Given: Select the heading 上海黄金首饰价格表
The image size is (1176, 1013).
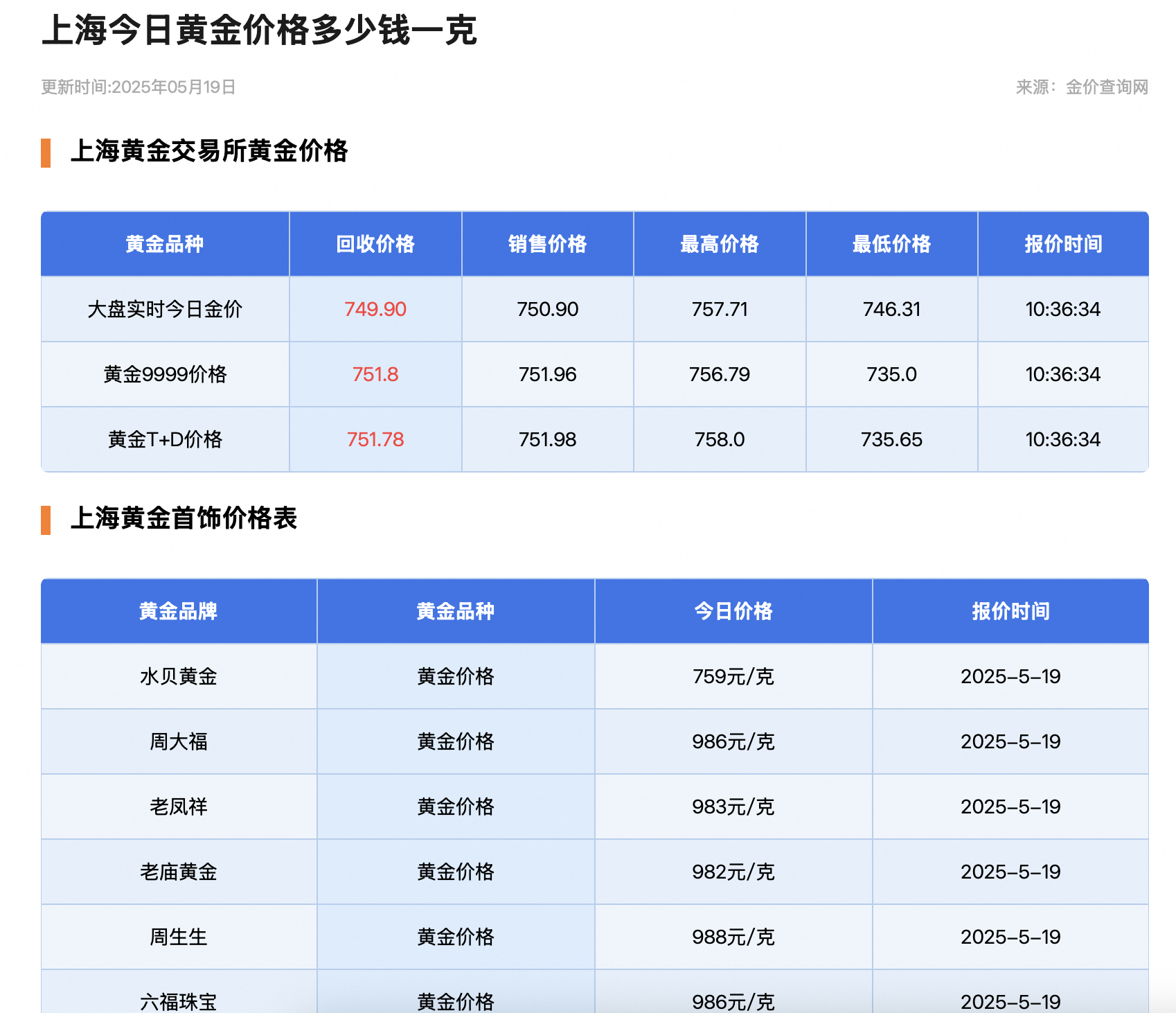Looking at the screenshot, I should (x=184, y=518).
